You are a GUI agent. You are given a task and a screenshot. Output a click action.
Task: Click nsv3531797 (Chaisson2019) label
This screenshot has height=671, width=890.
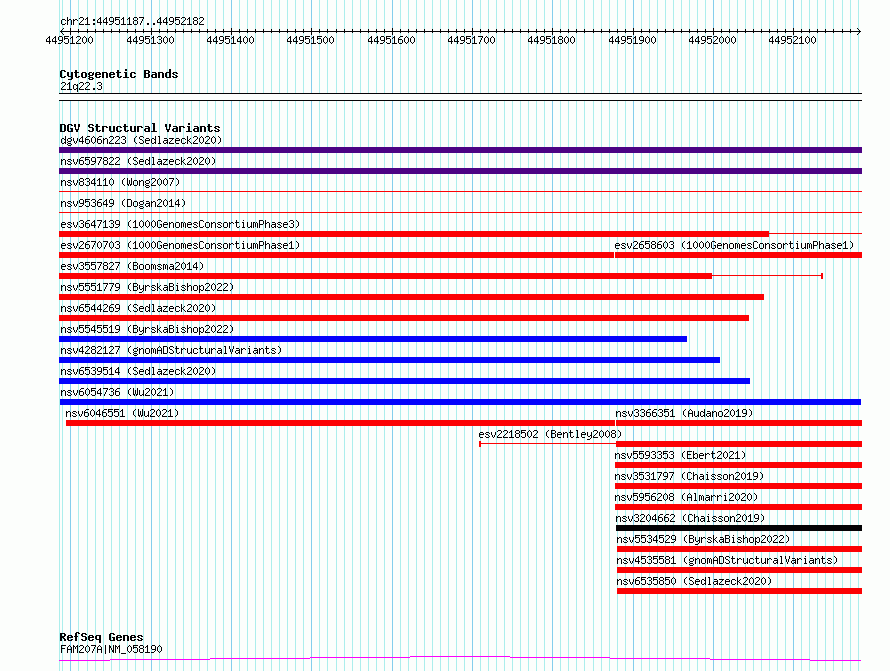pos(689,476)
